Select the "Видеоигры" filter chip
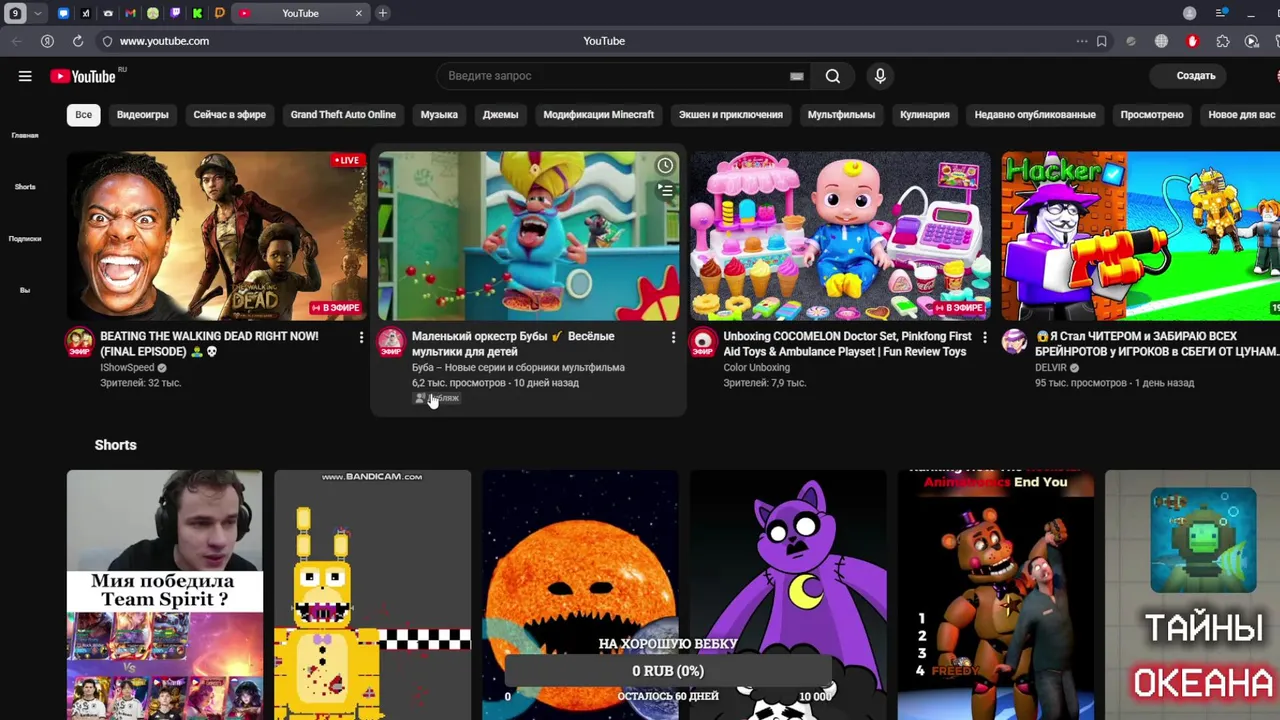 tap(142, 114)
